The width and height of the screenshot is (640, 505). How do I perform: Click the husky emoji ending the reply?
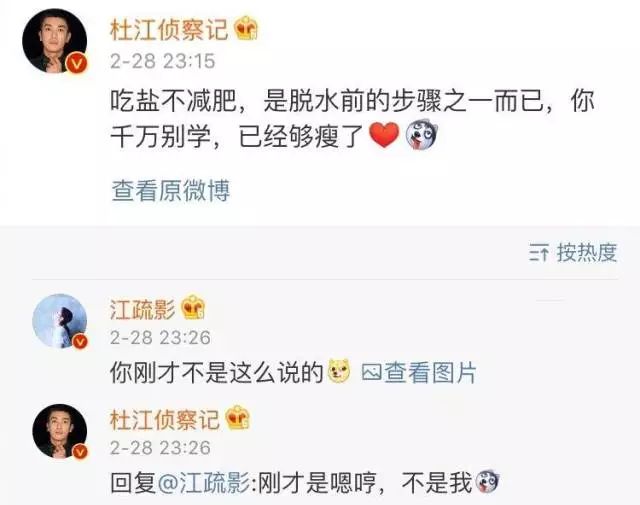(x=487, y=482)
